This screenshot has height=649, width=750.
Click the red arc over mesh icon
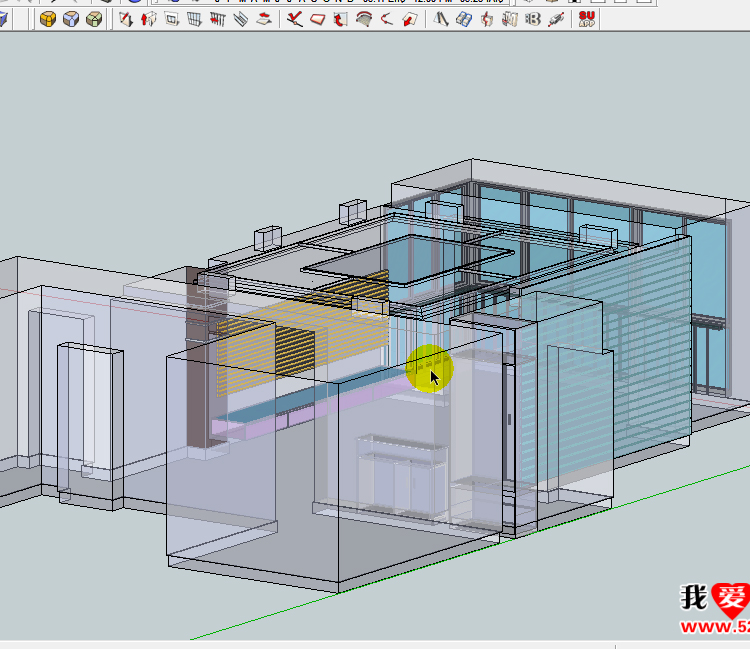coord(364,20)
